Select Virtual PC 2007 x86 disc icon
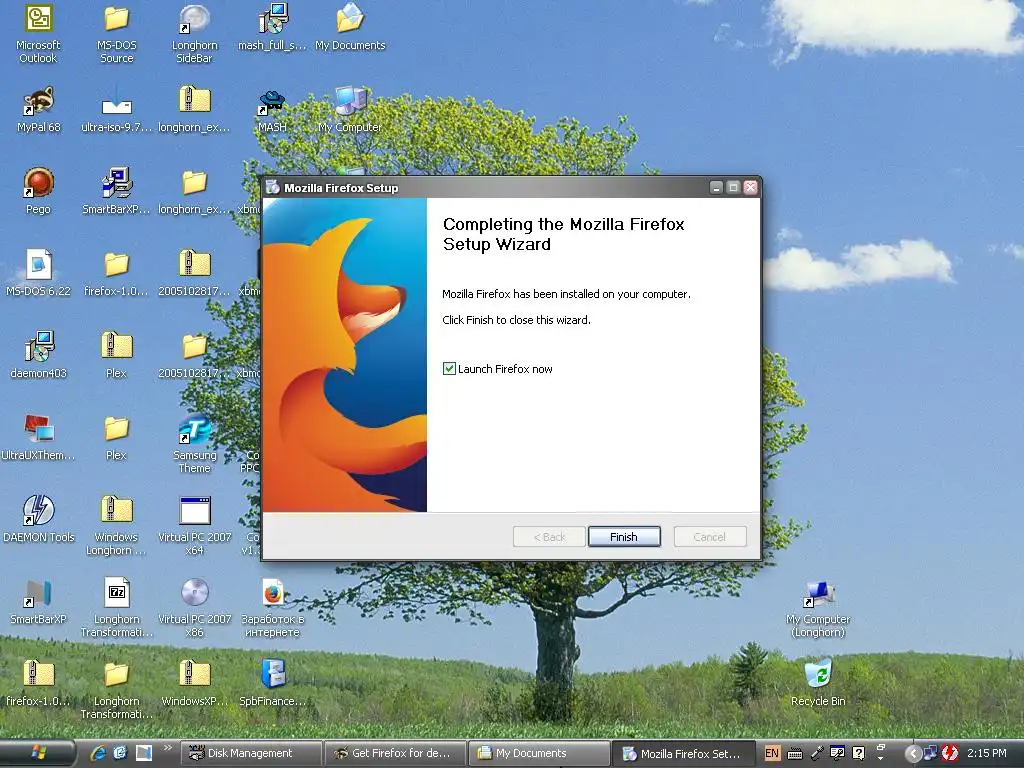This screenshot has width=1024, height=768. [x=194, y=592]
